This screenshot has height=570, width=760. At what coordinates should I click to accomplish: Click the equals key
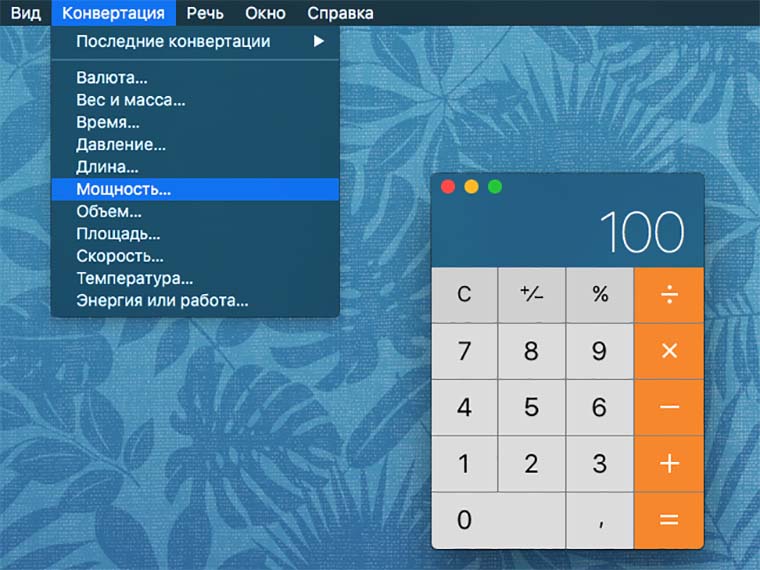pos(669,520)
